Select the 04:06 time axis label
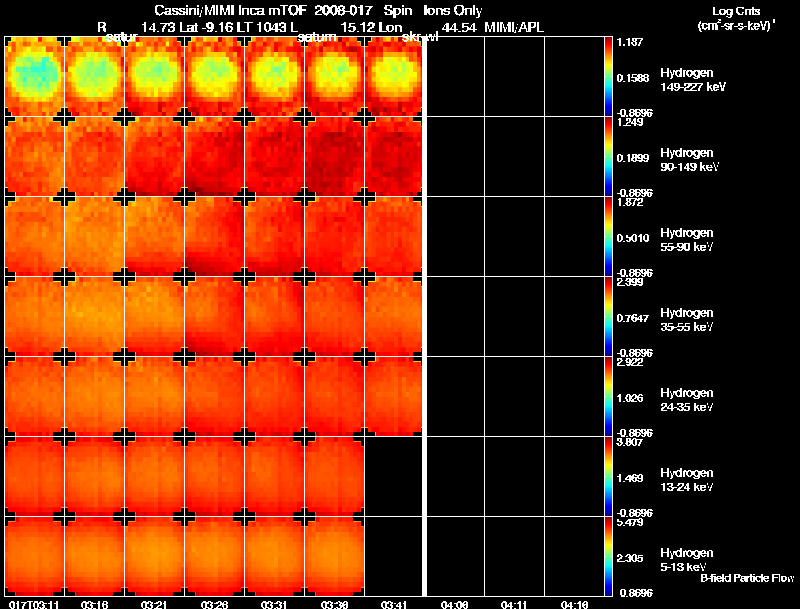This screenshot has height=609, width=800. pyautogui.click(x=454, y=604)
